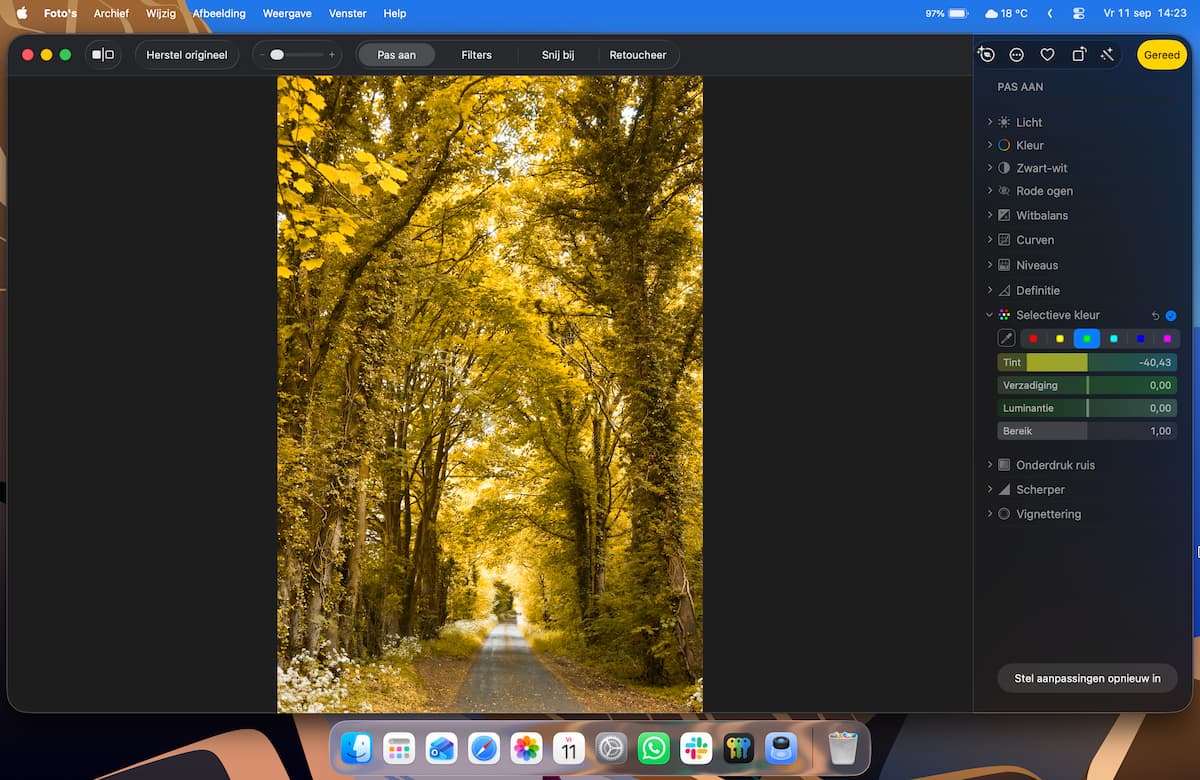This screenshot has width=1200, height=780.
Task: Switch to the Snij bij tab
Action: 558,55
